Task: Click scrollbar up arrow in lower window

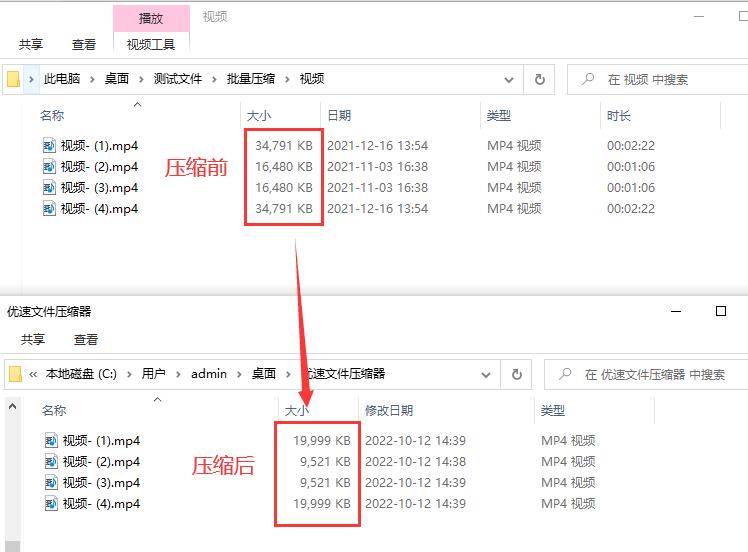Action: click(x=13, y=406)
